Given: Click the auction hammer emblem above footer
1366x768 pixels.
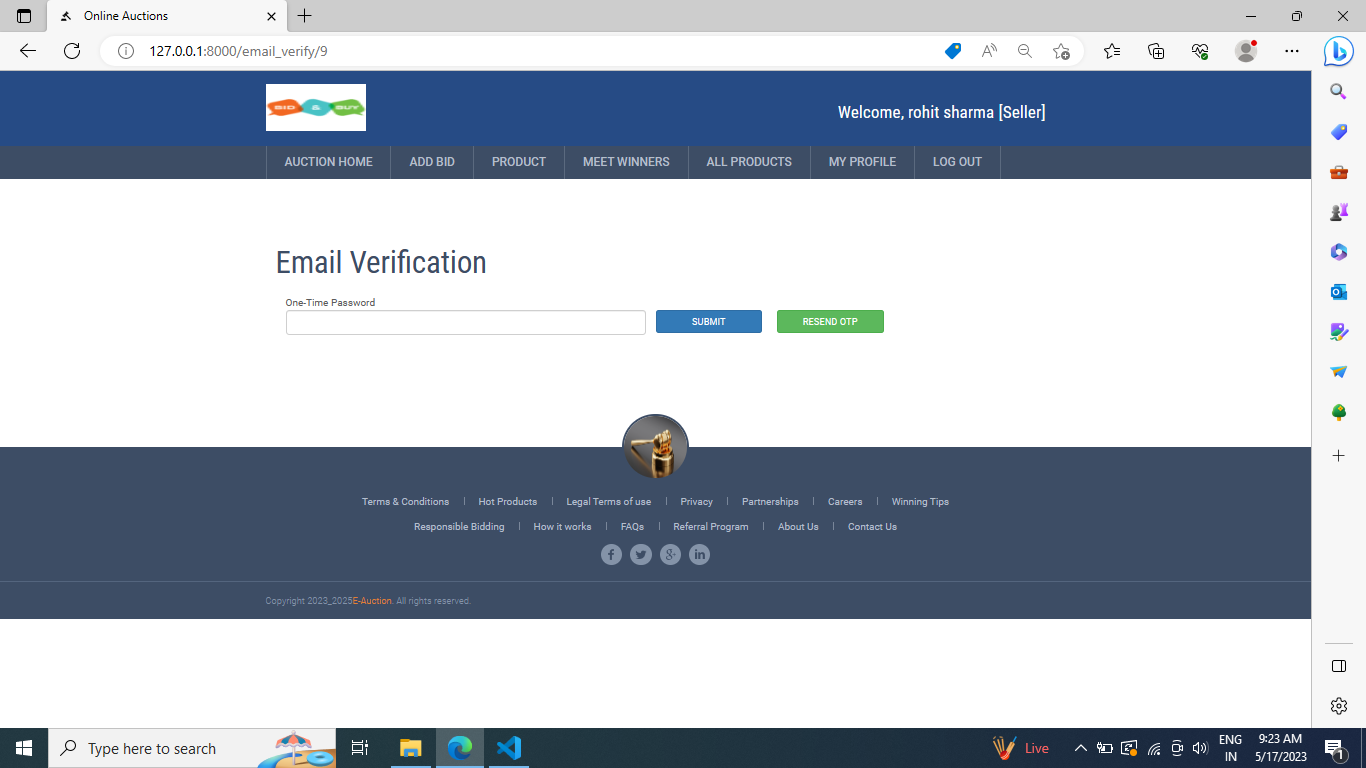Looking at the screenshot, I should pyautogui.click(x=655, y=447).
